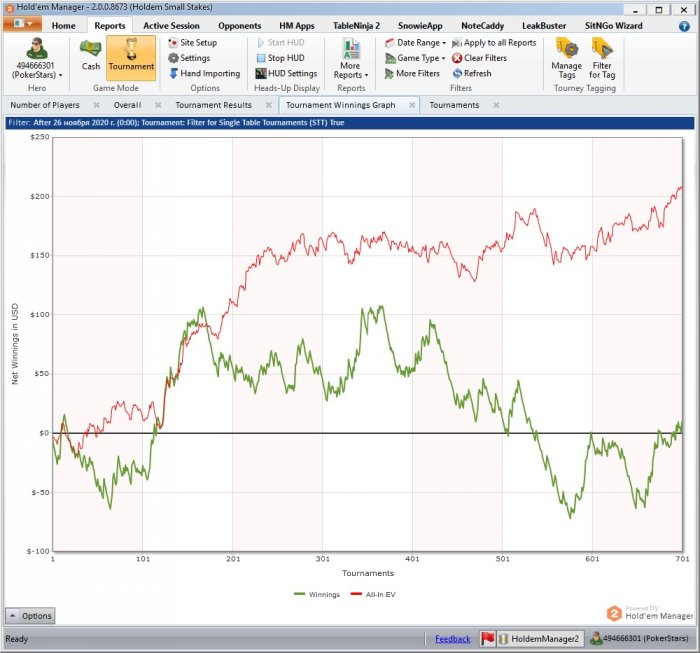Click Clear Filters icon
Image resolution: width=700 pixels, height=653 pixels.
click(457, 58)
